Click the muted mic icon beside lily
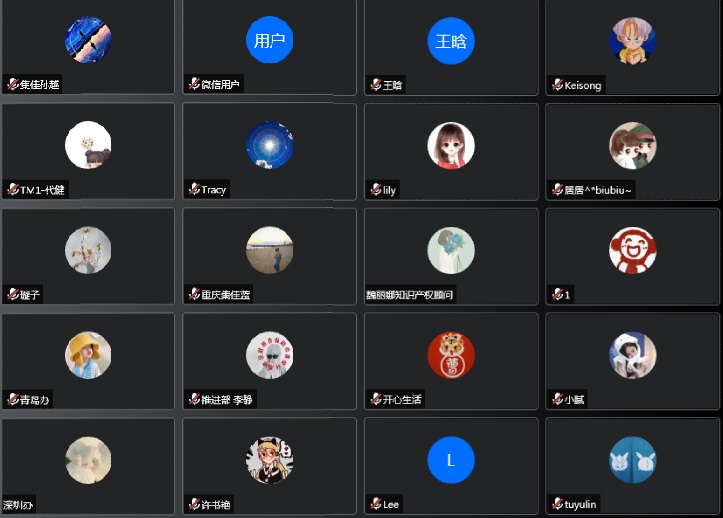 376,190
